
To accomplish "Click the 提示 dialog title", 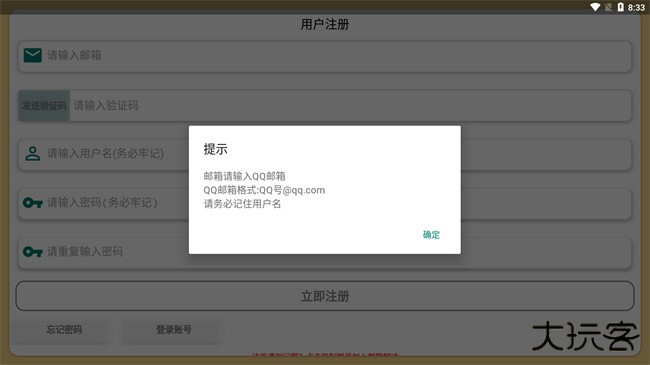I will point(215,149).
